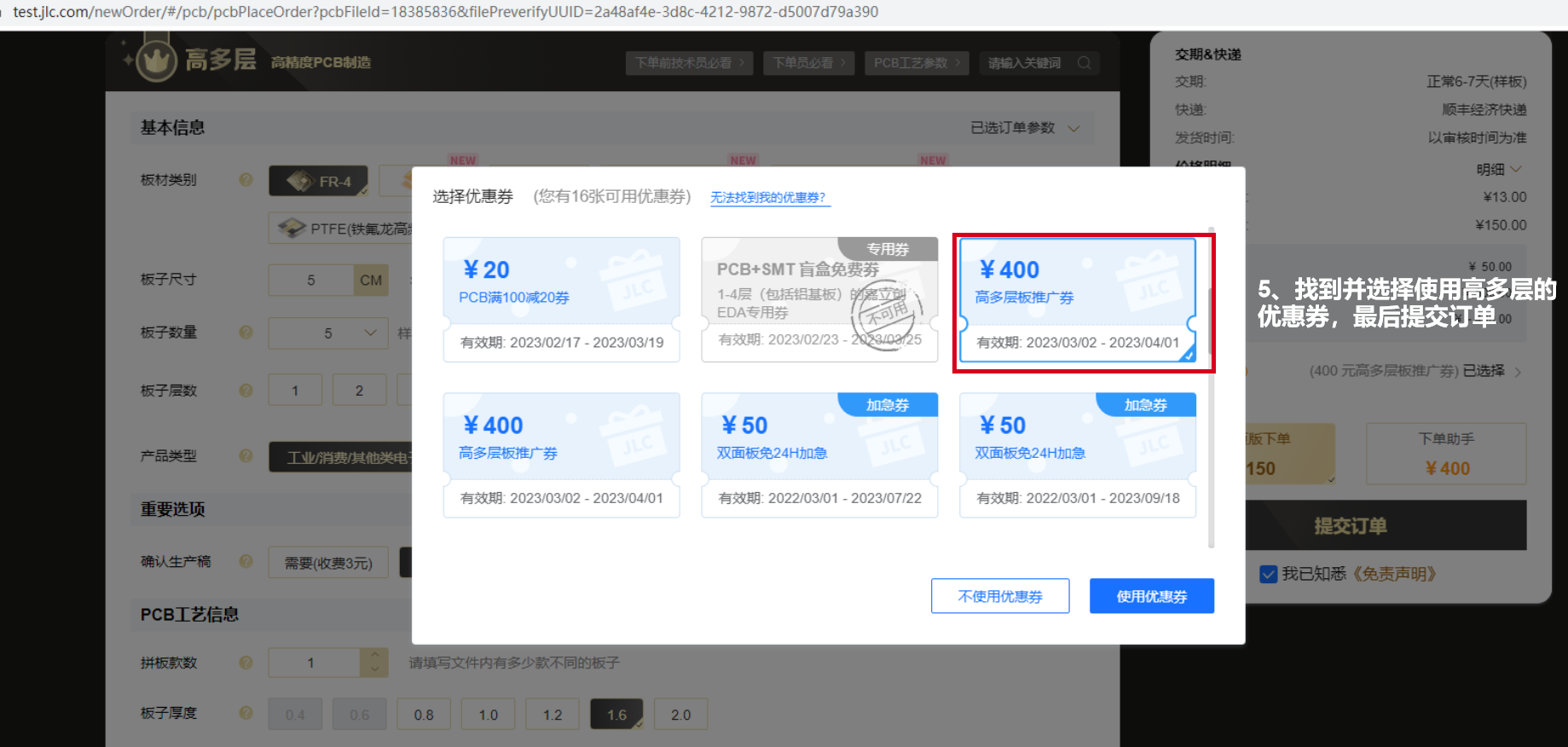Viewport: 1568px width, 747px height.
Task: Toggle the 我已知悉 disclaimer checkbox
Action: (1268, 574)
